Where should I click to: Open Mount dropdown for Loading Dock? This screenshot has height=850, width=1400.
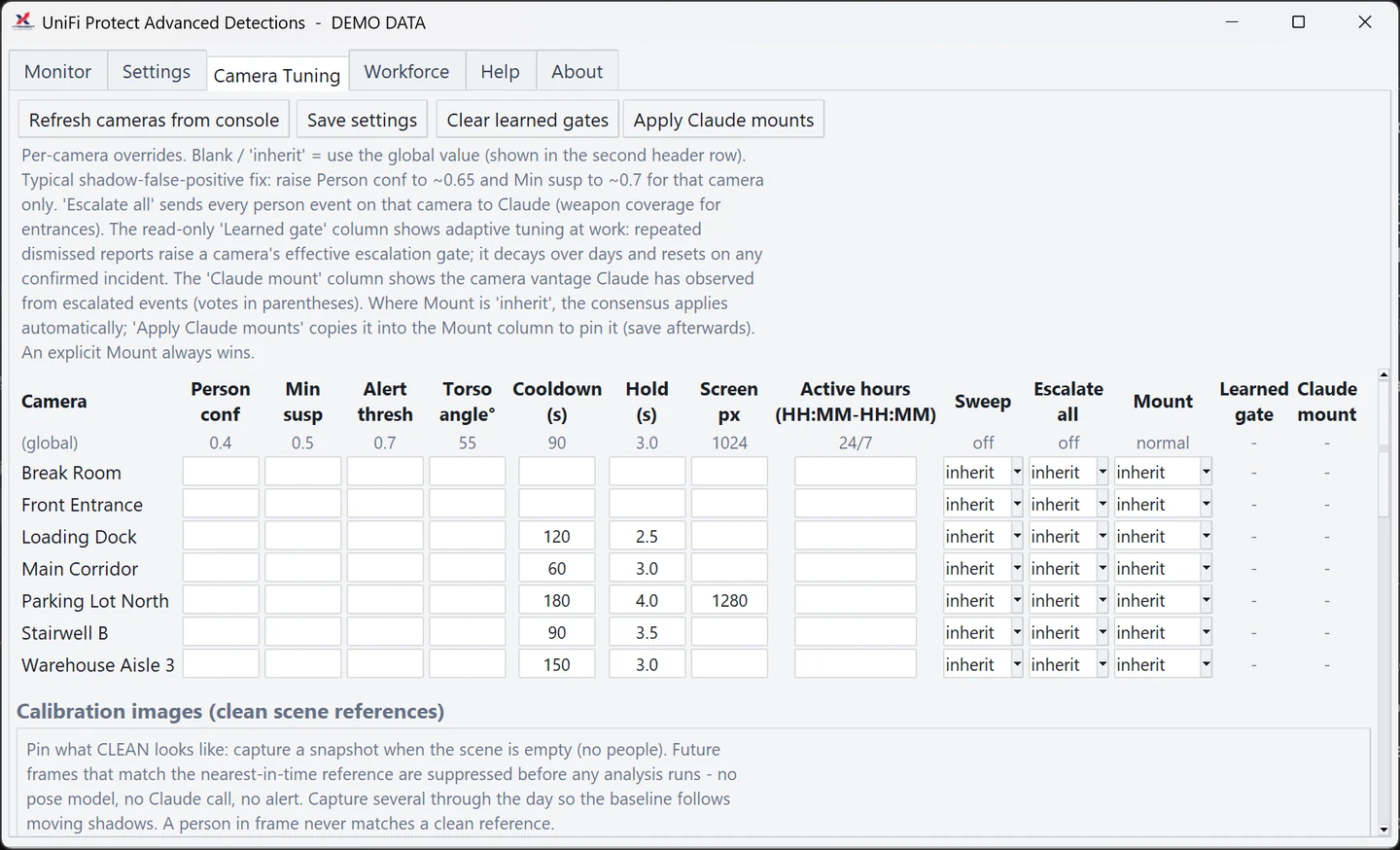tap(1163, 537)
